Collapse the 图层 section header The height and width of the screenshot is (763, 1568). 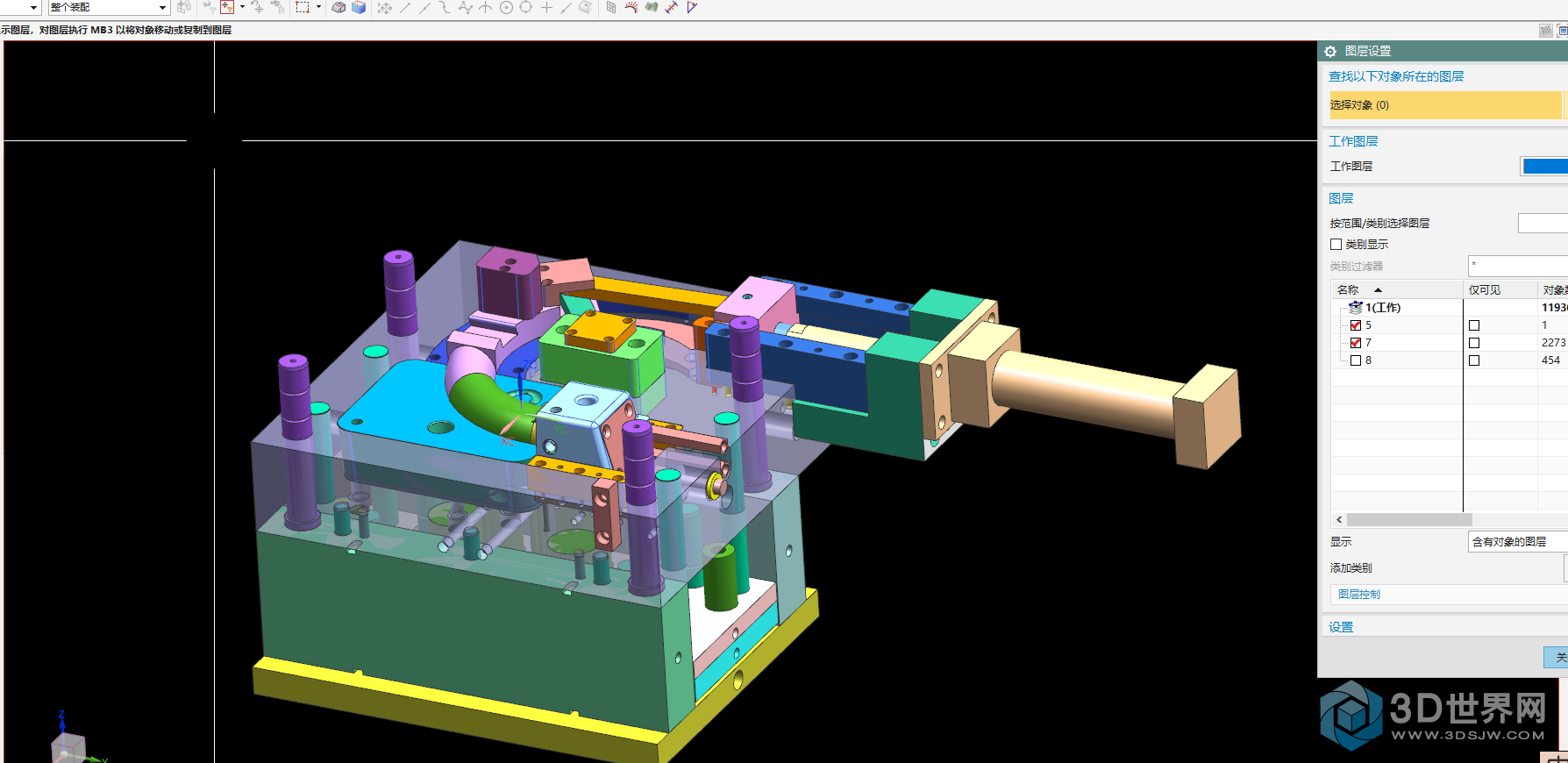point(1341,198)
